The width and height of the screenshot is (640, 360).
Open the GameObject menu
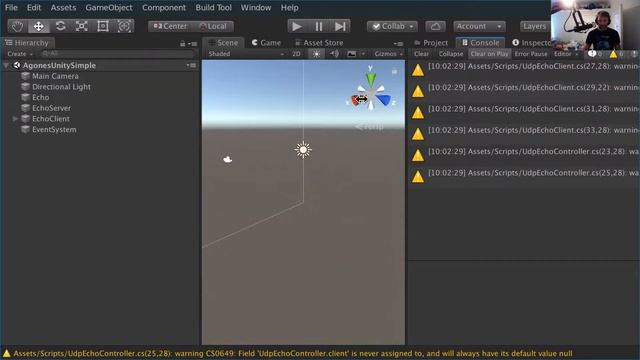pyautogui.click(x=109, y=7)
